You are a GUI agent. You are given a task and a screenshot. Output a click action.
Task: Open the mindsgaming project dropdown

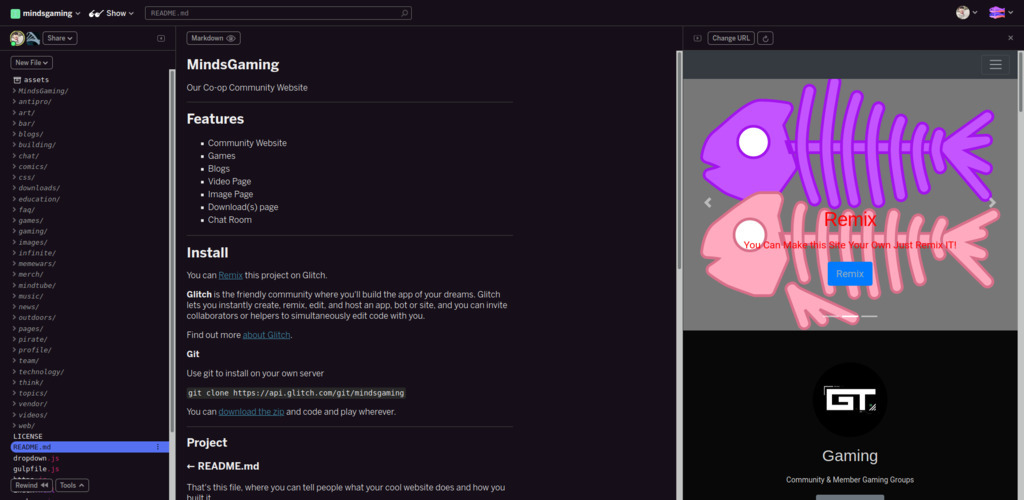[x=45, y=13]
